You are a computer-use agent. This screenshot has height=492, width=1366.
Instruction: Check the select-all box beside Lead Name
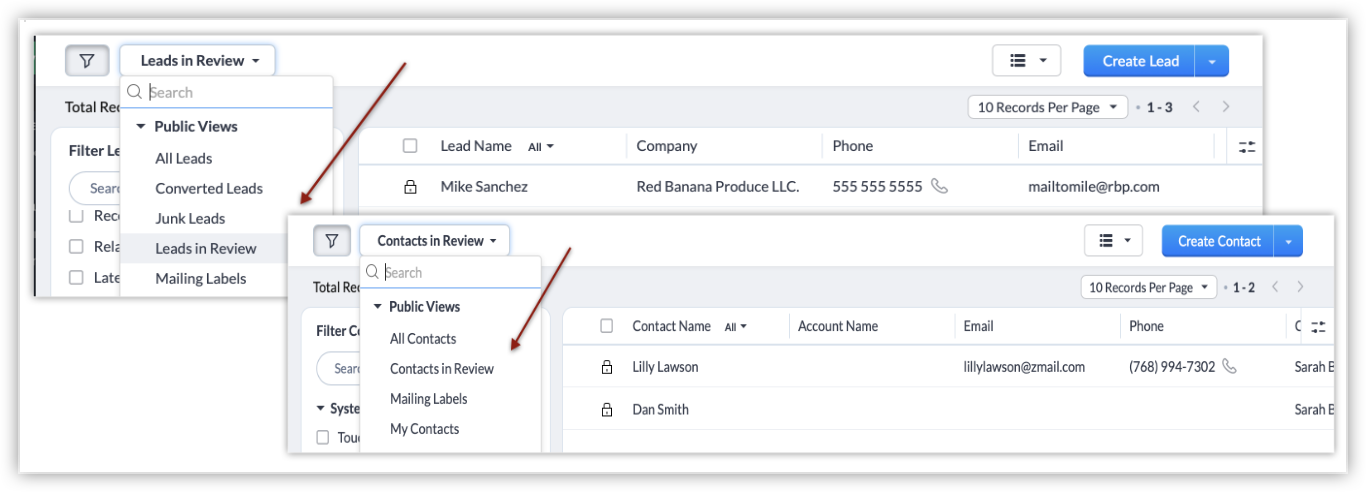pos(410,146)
